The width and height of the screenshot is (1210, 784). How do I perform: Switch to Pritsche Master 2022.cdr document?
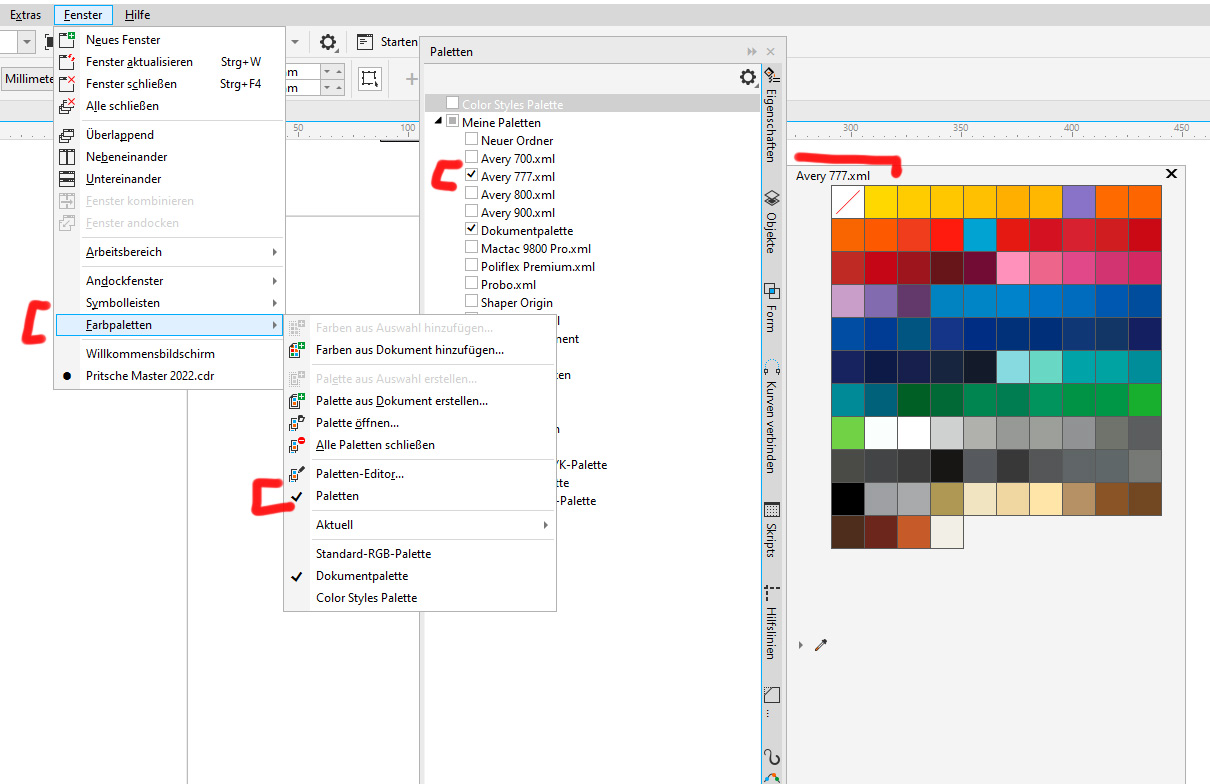click(150, 376)
